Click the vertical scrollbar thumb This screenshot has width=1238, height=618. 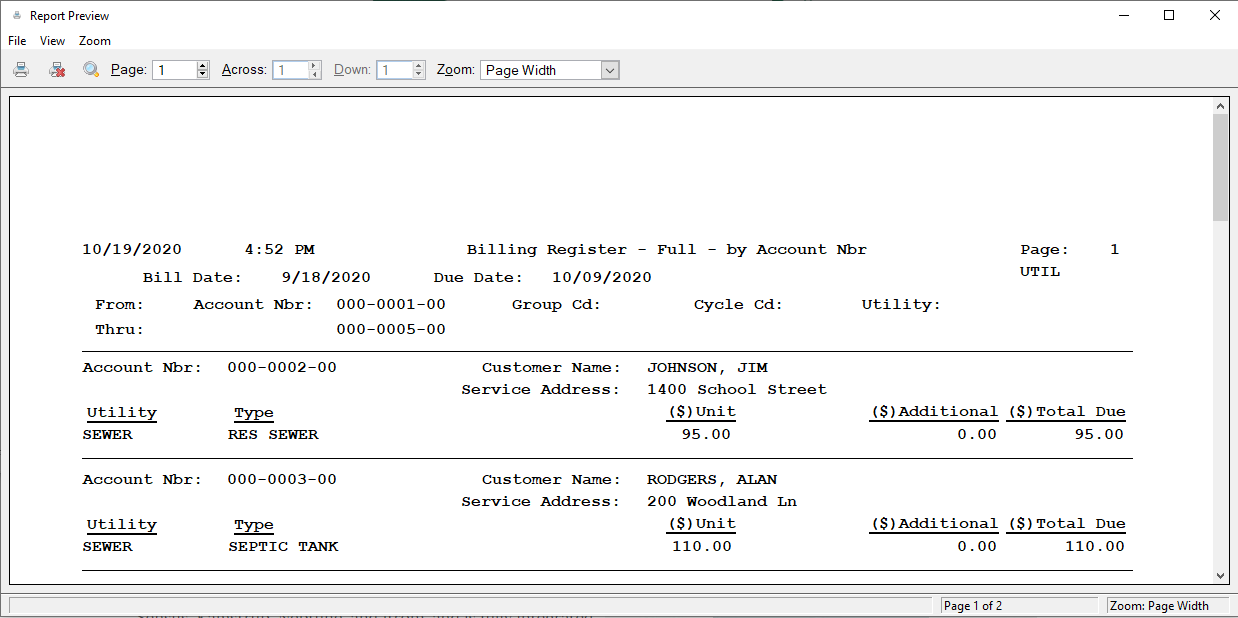[x=1220, y=166]
